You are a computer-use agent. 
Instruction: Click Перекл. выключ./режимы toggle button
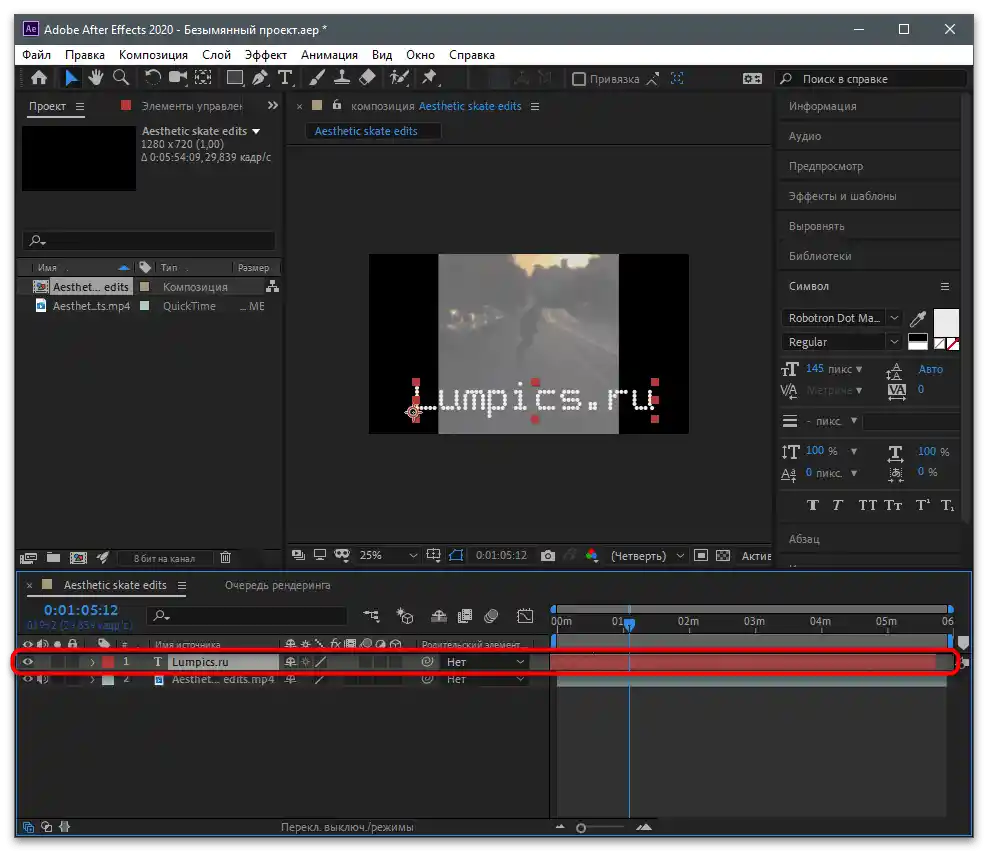pos(347,827)
